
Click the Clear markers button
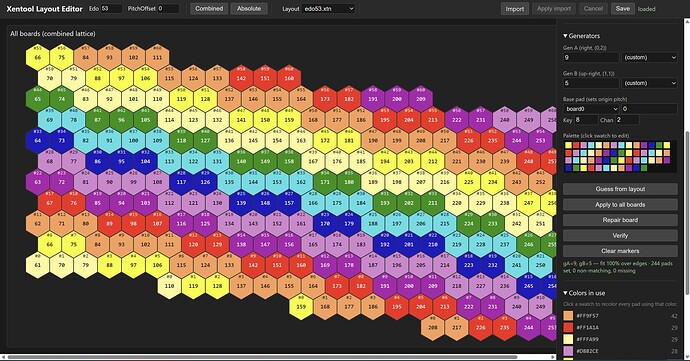pos(620,251)
